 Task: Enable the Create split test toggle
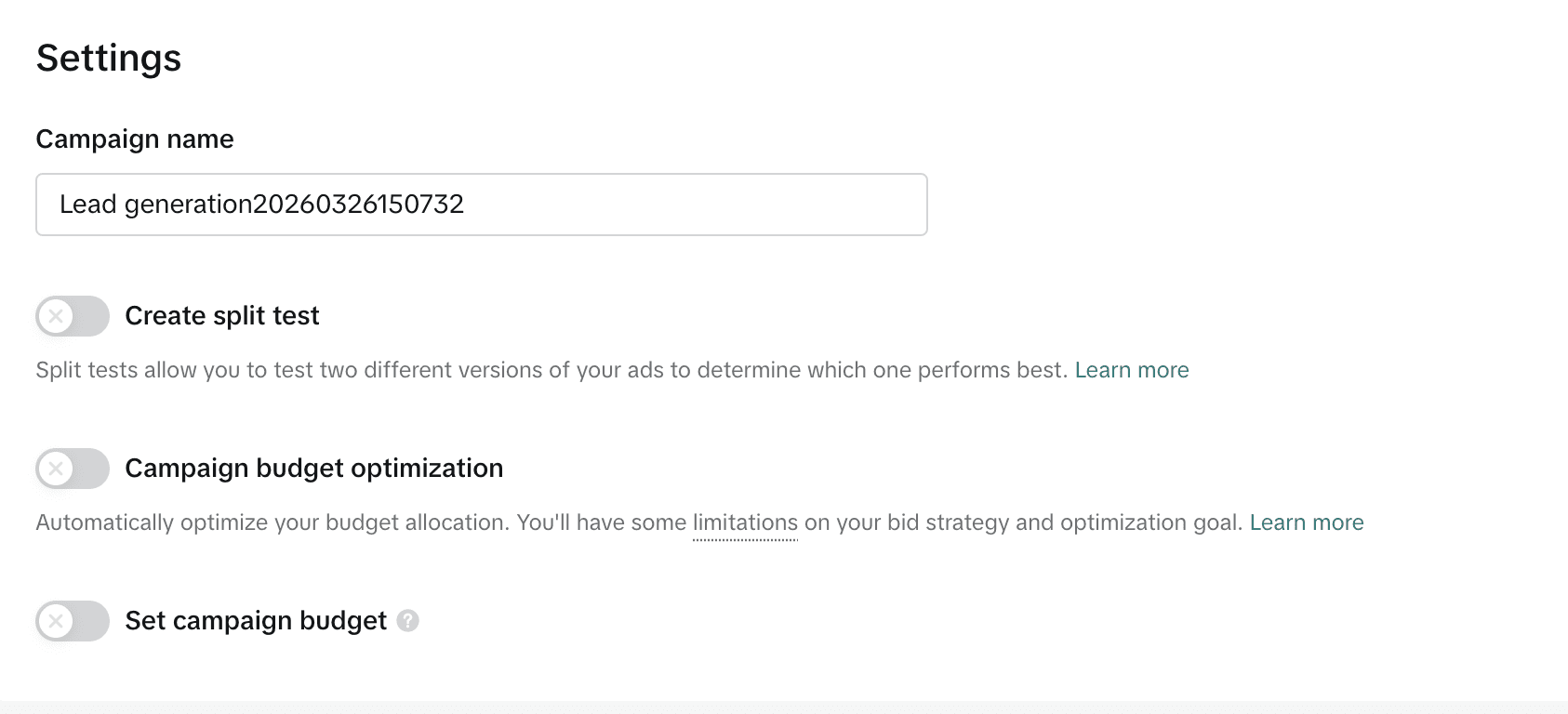[73, 316]
